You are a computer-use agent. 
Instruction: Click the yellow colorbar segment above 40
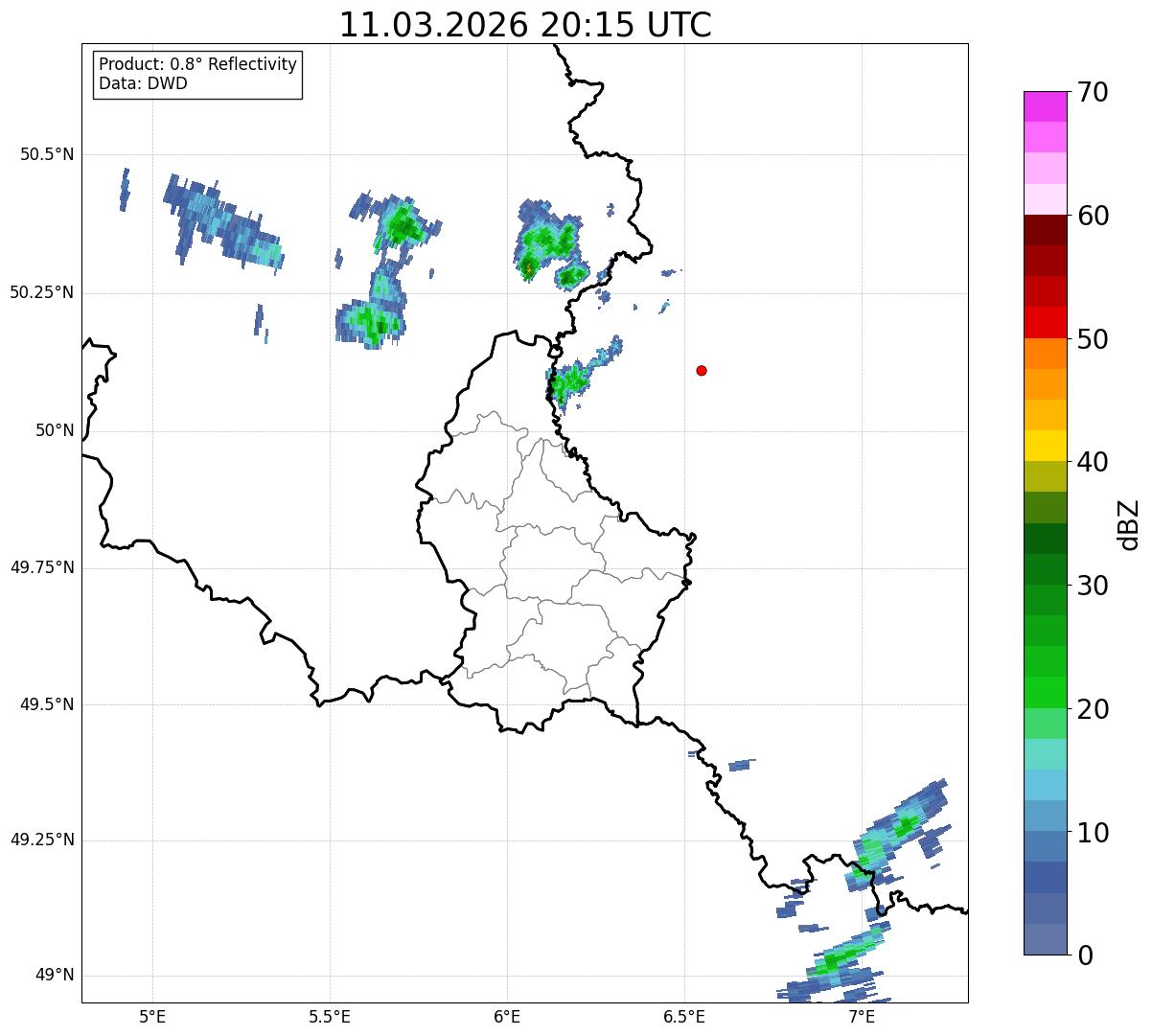pyautogui.click(x=1045, y=447)
